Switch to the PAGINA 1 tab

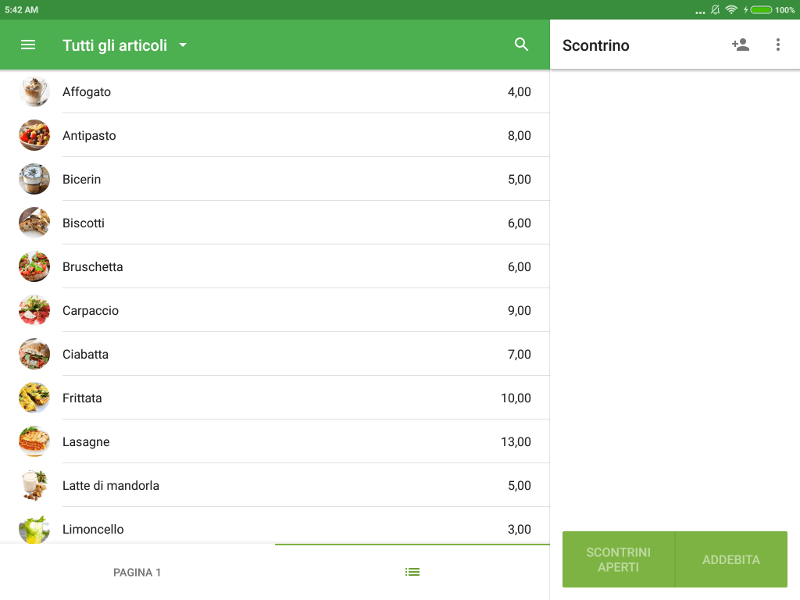tap(137, 572)
